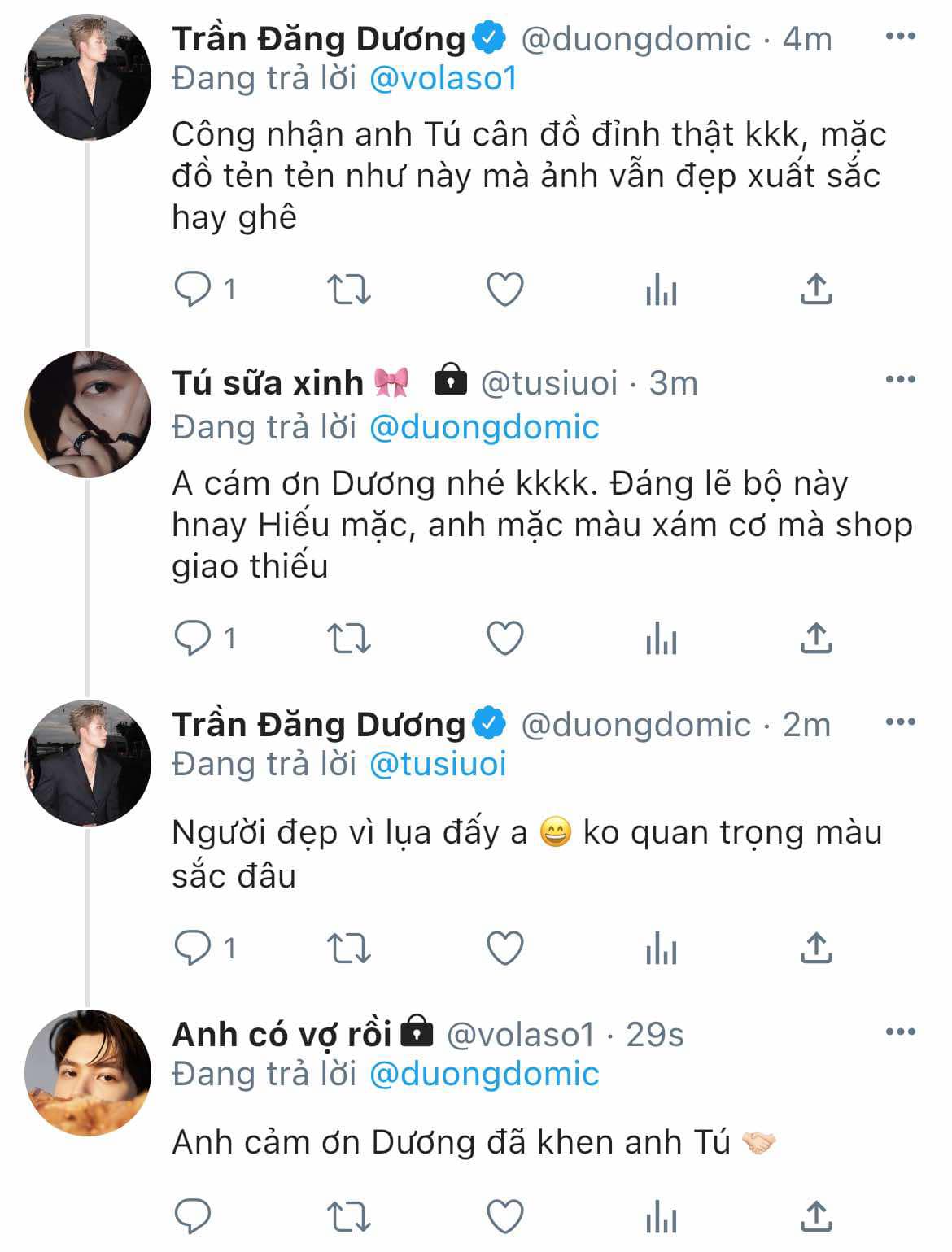Share Tú sữa xinh's tweet
The image size is (952, 1252).
[x=815, y=639]
